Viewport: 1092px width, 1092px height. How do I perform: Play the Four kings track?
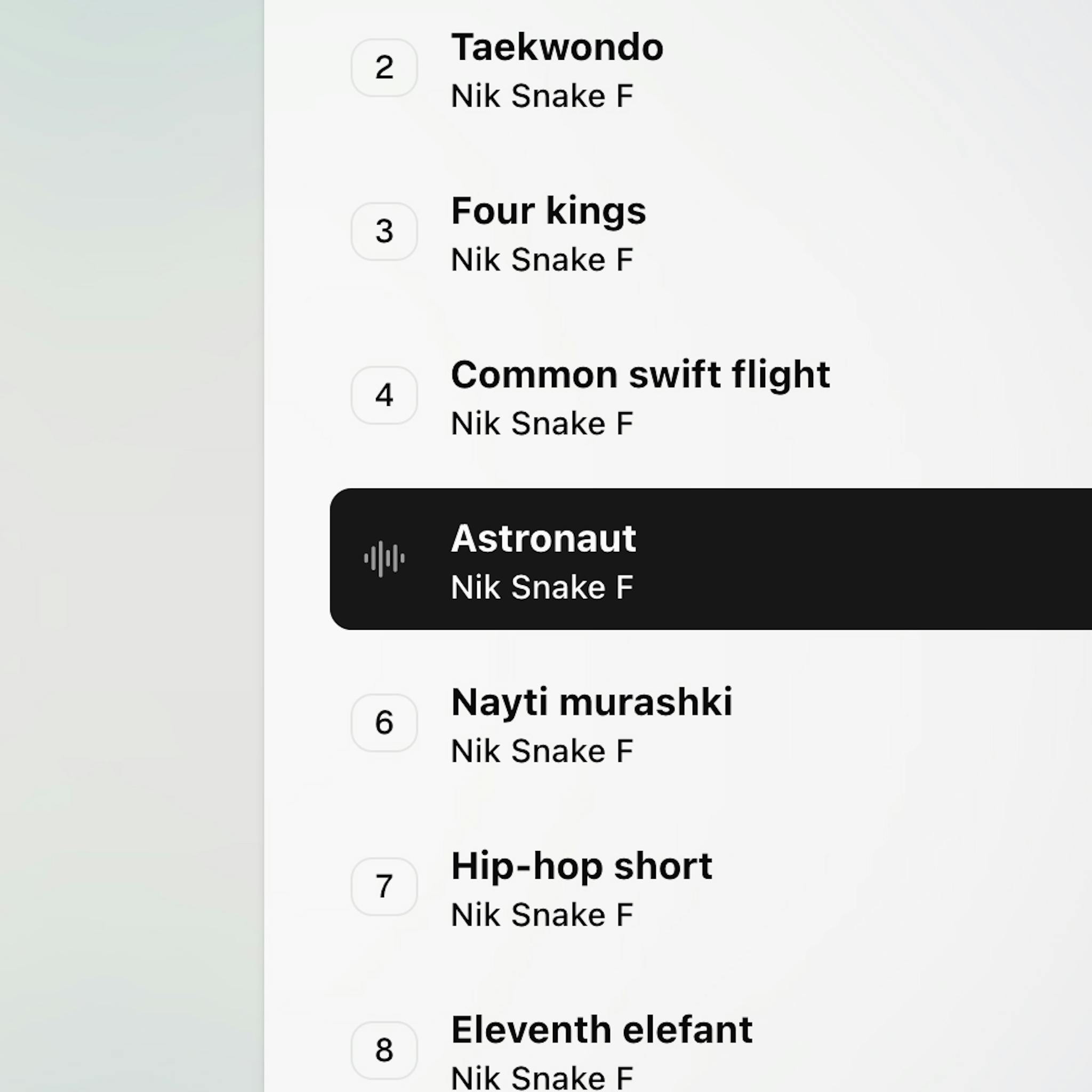(548, 211)
